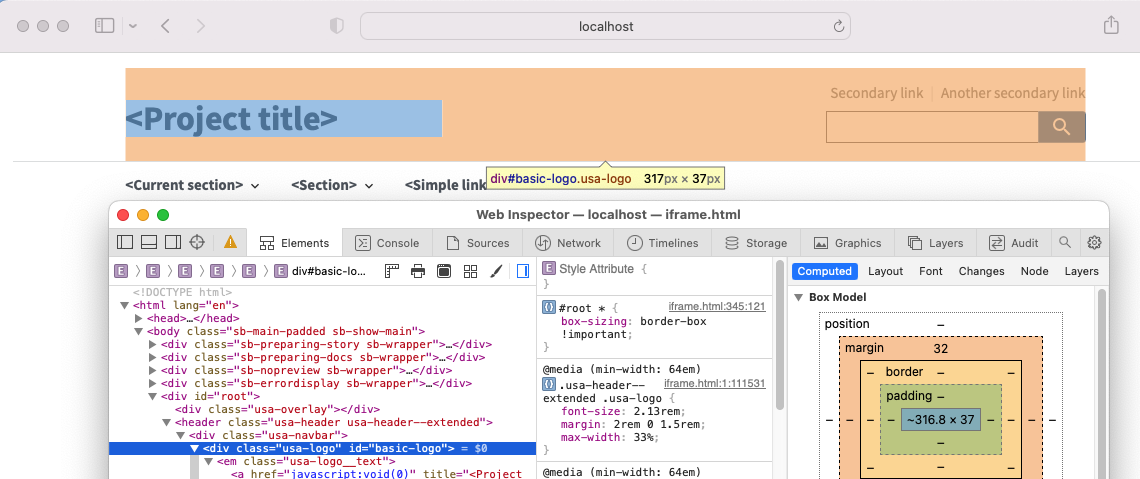The height and width of the screenshot is (479, 1140).
Task: Select the Font sidebar panel
Action: (931, 271)
